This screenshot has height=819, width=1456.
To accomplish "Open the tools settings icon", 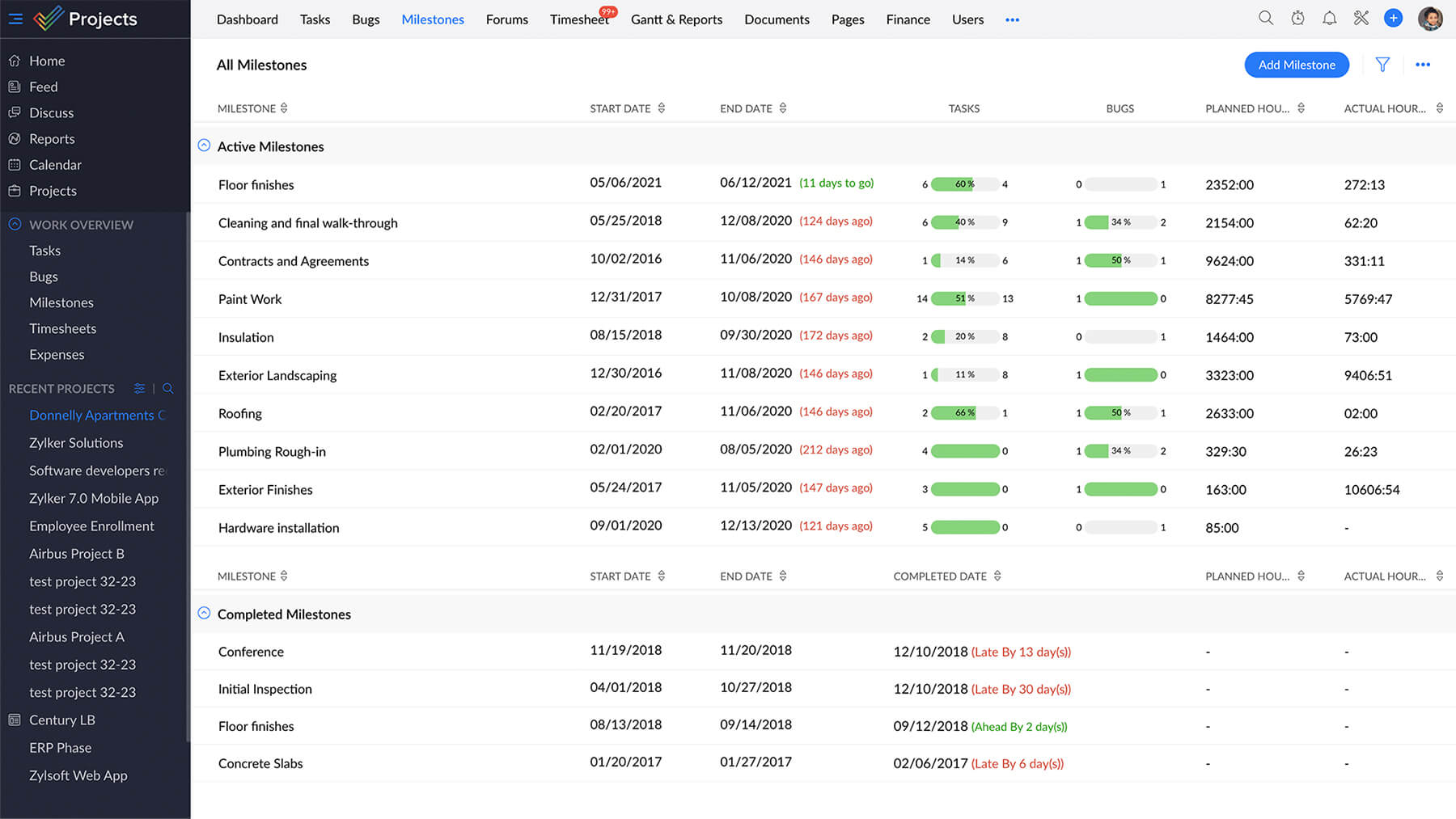I will coord(1361,18).
